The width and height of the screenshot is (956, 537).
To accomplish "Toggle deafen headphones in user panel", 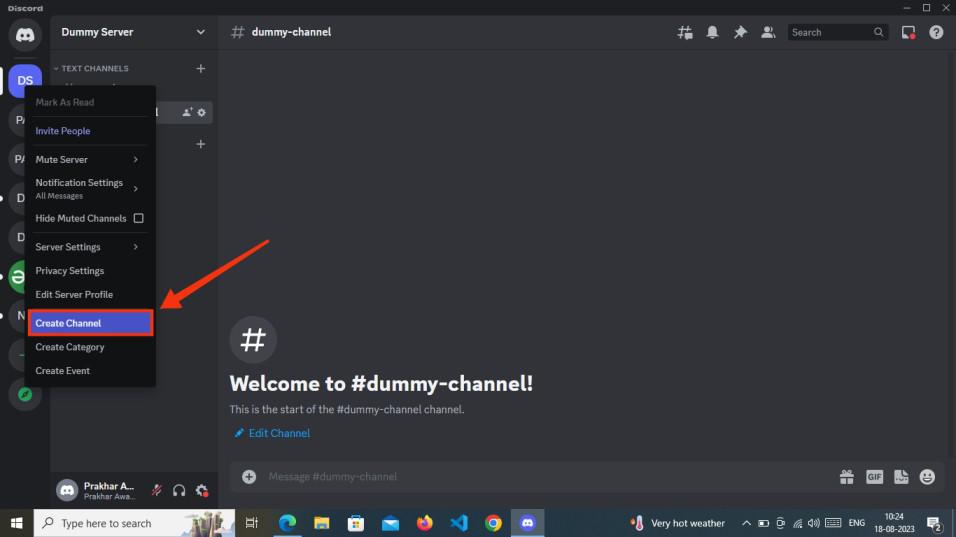I will [179, 490].
